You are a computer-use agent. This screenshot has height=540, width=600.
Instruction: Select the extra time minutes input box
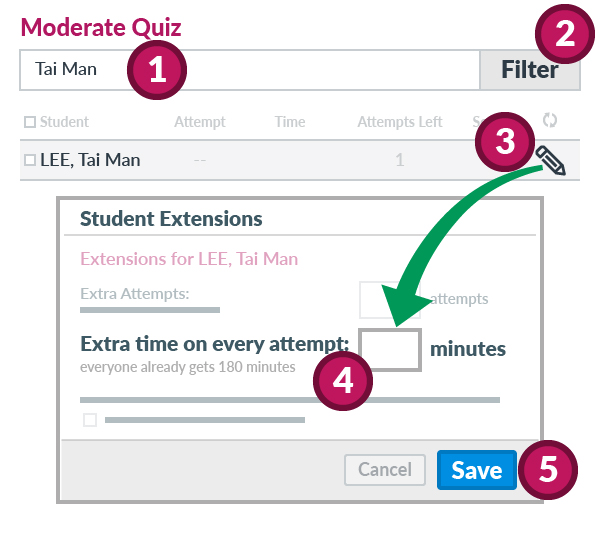(x=390, y=350)
